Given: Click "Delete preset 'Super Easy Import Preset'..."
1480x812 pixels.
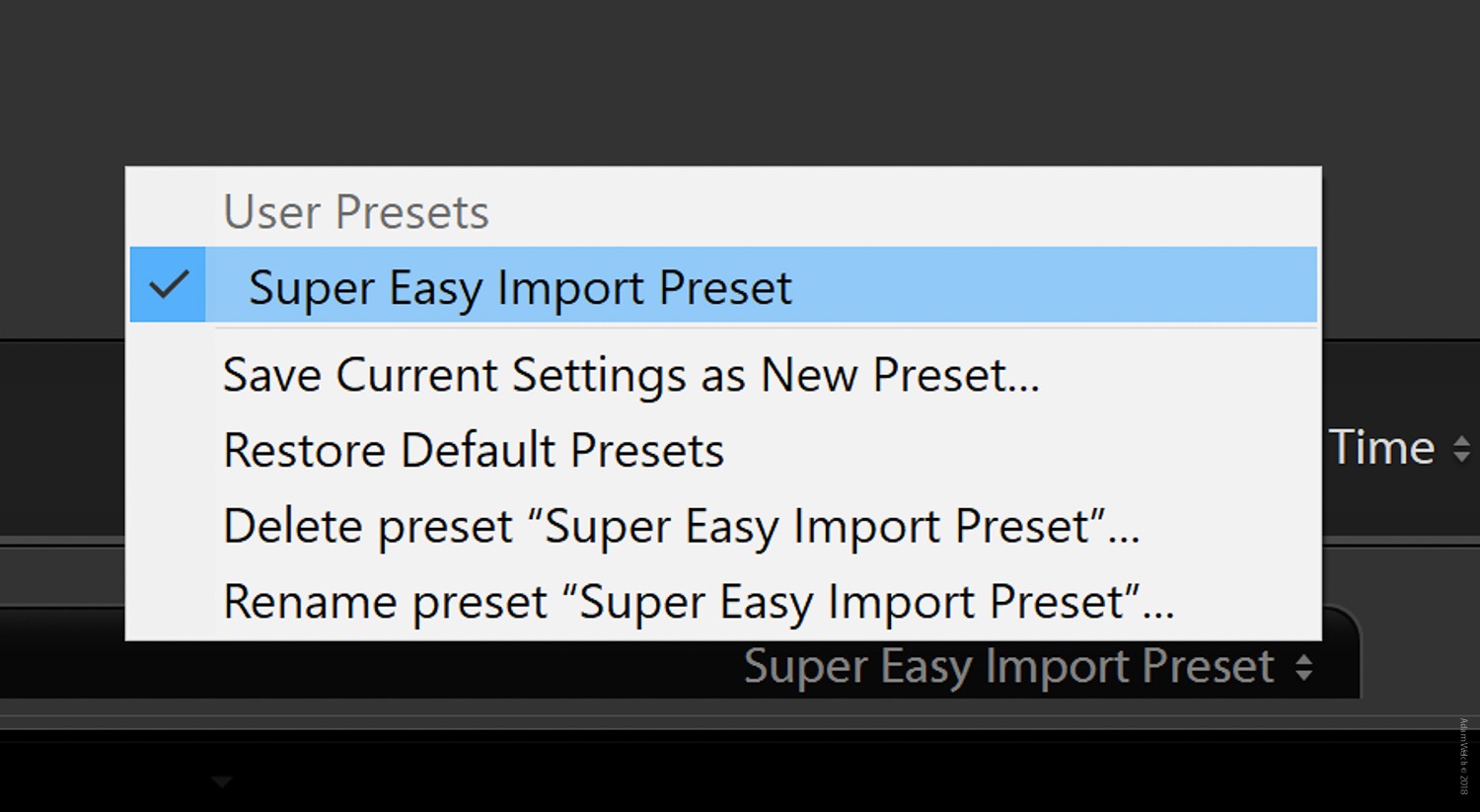Looking at the screenshot, I should [682, 526].
